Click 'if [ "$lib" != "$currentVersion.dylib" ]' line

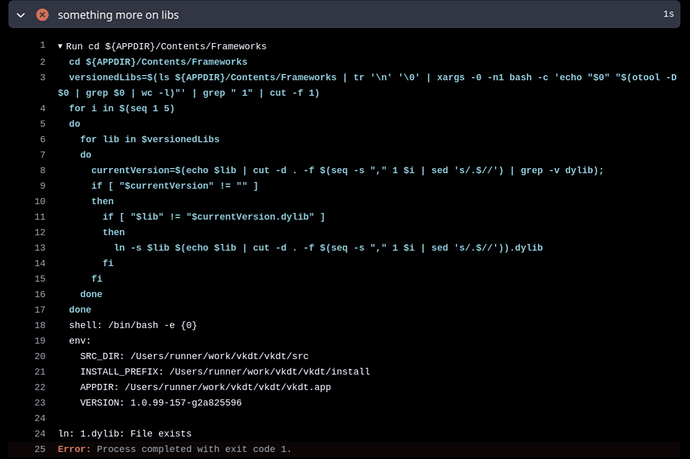214,217
